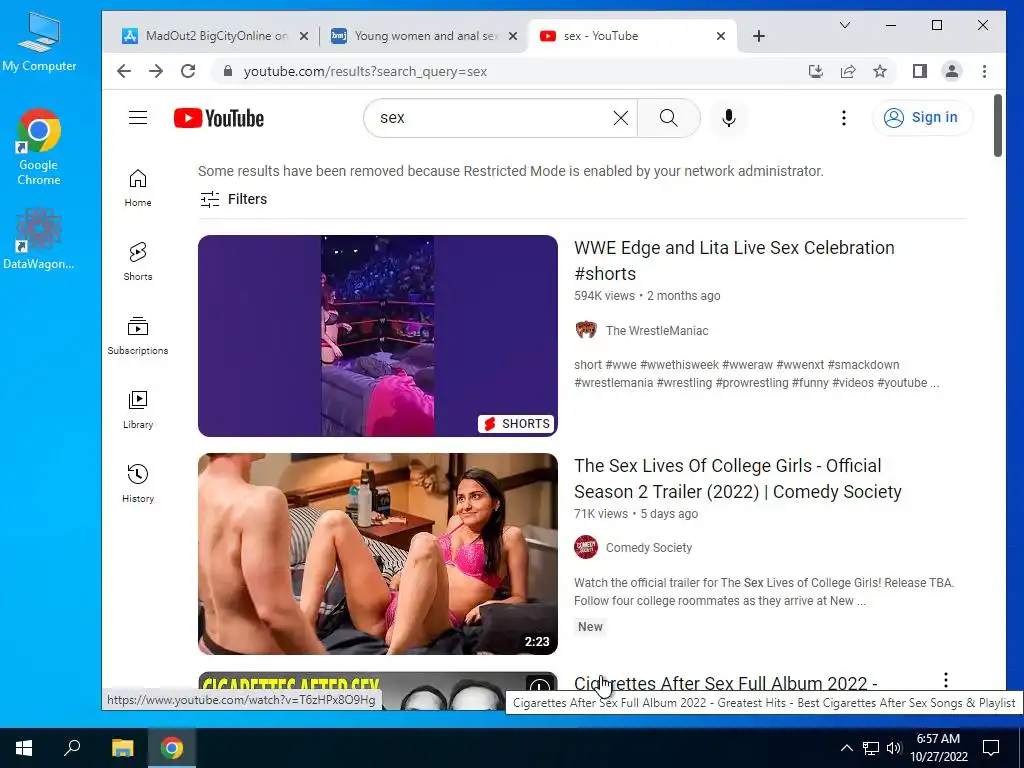
Task: Go back in browser navigation
Action: (123, 71)
